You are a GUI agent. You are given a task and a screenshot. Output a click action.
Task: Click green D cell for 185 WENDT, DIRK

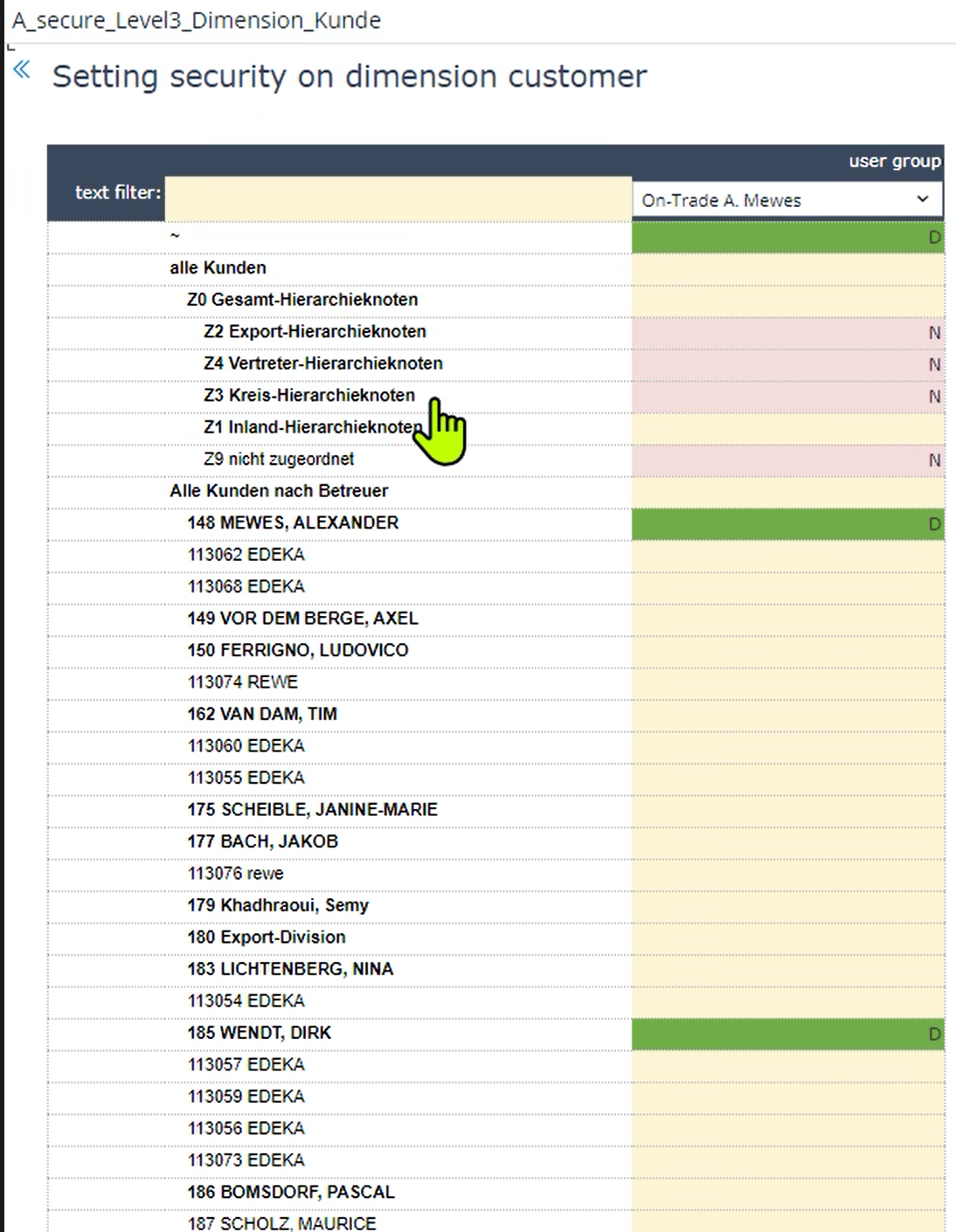coord(787,1034)
